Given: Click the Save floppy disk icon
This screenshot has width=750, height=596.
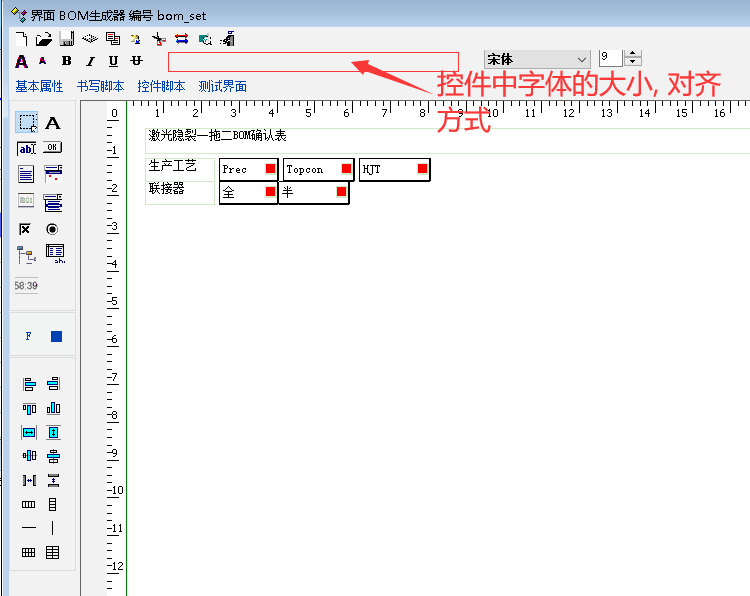Looking at the screenshot, I should pos(67,39).
